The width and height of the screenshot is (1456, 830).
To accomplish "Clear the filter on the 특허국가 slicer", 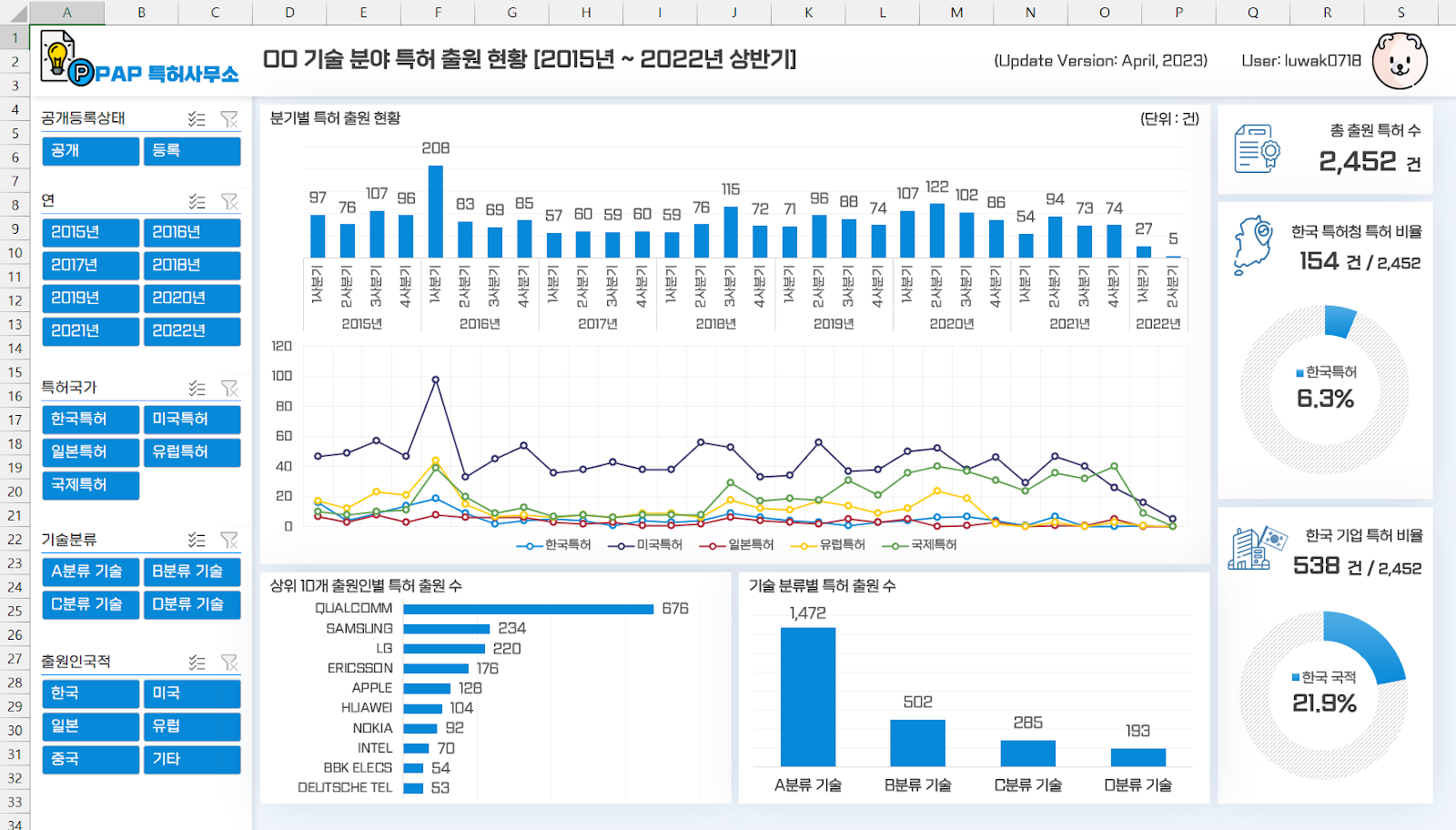I will tap(229, 389).
